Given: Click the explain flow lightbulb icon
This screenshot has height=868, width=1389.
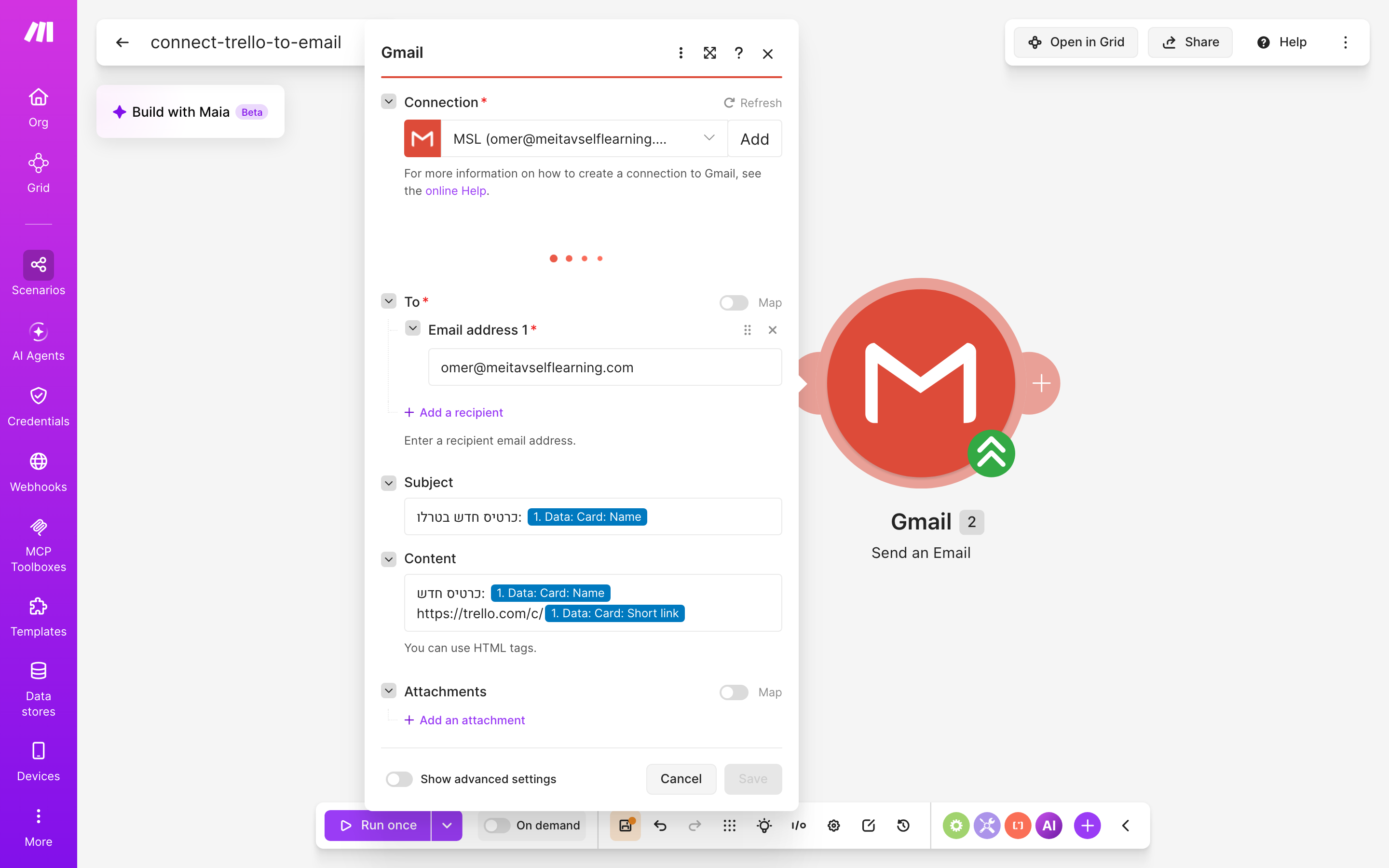Looking at the screenshot, I should click(764, 826).
